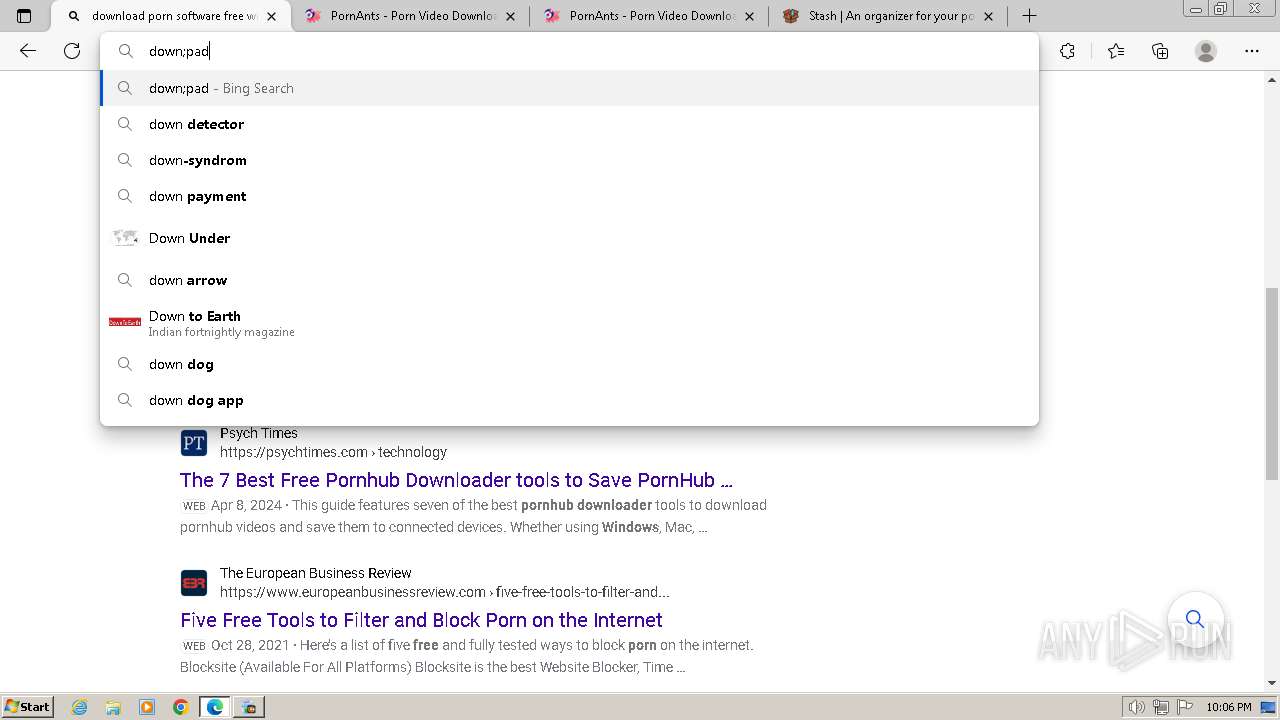
Task: Click search icon beside 'down detector'
Action: click(x=125, y=124)
